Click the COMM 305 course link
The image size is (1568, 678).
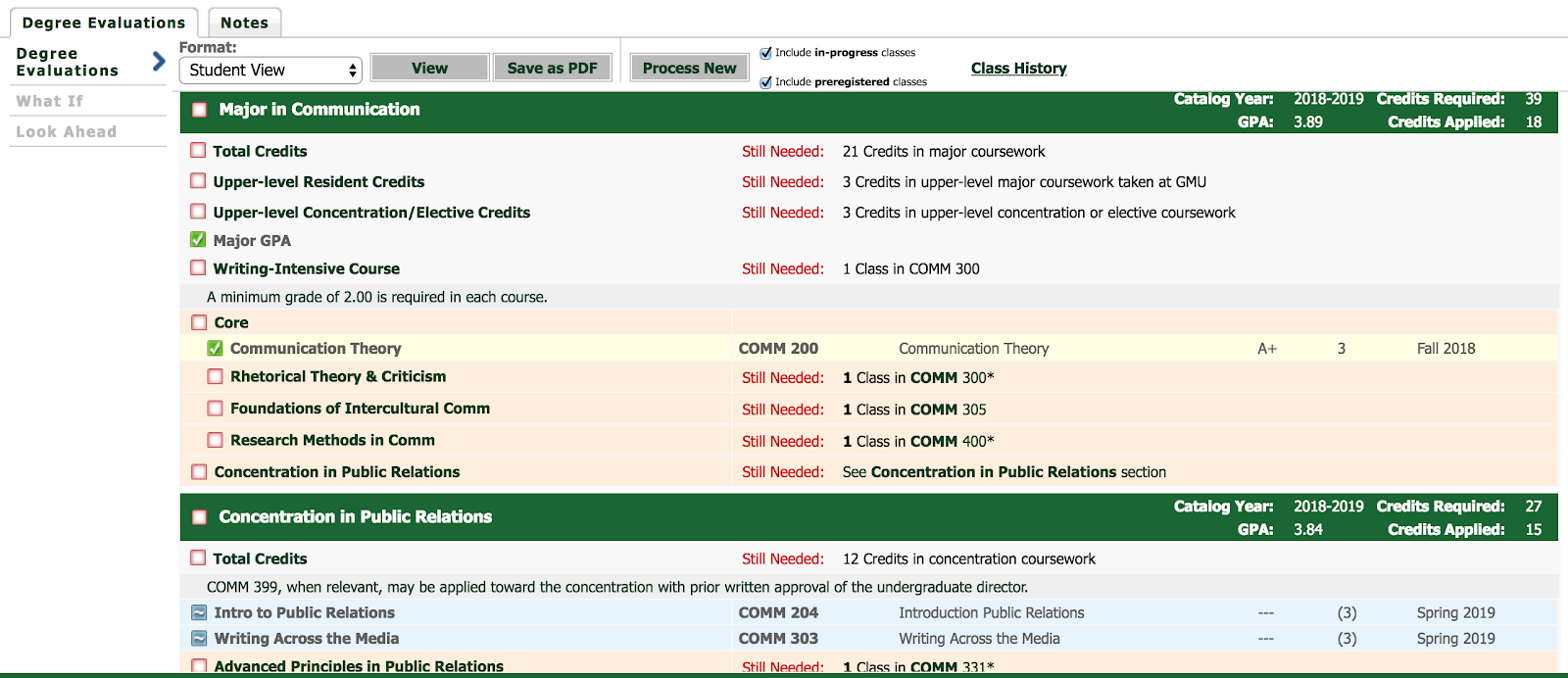(949, 410)
